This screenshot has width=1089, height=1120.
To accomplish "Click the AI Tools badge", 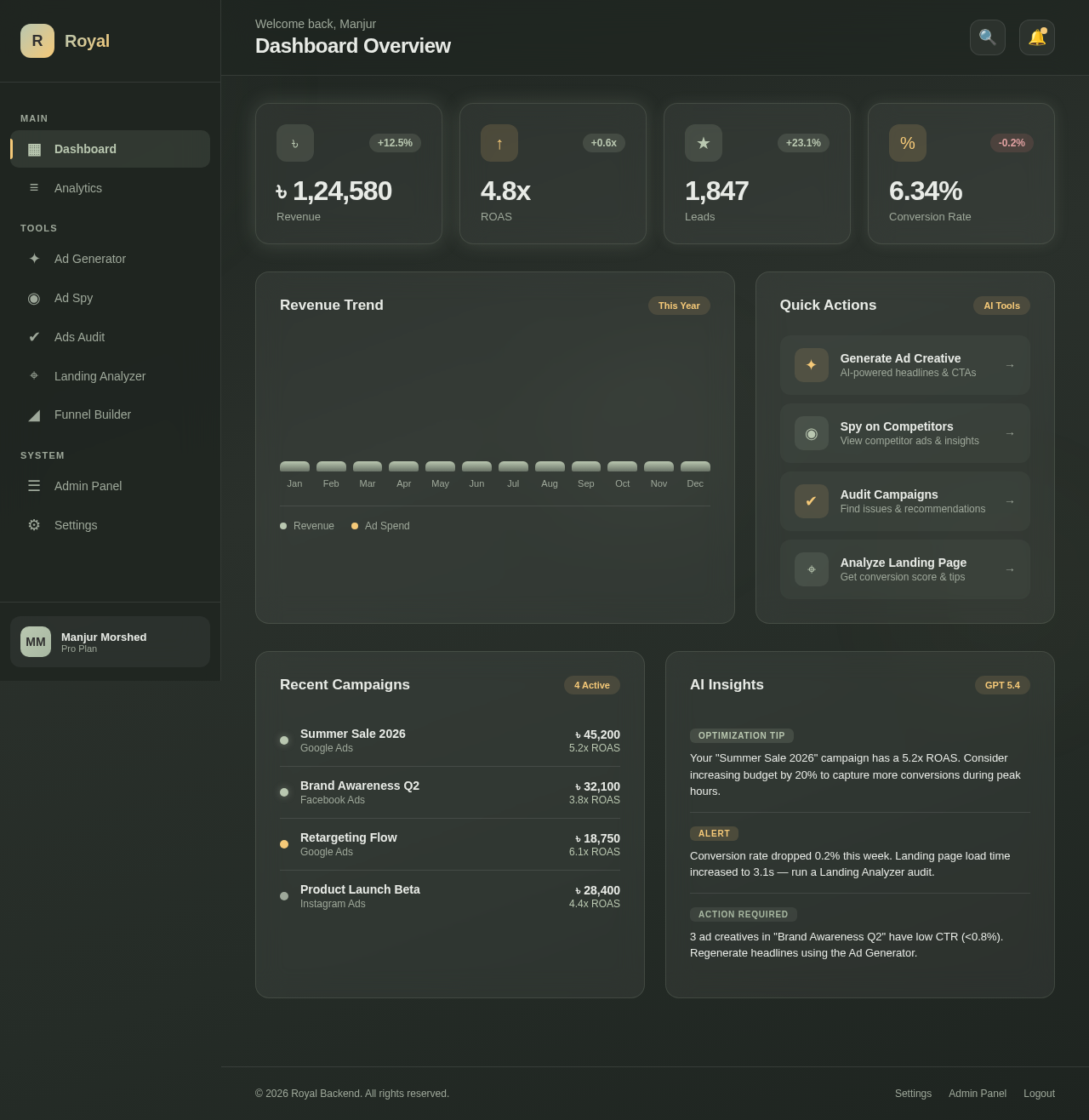I will coord(1001,306).
